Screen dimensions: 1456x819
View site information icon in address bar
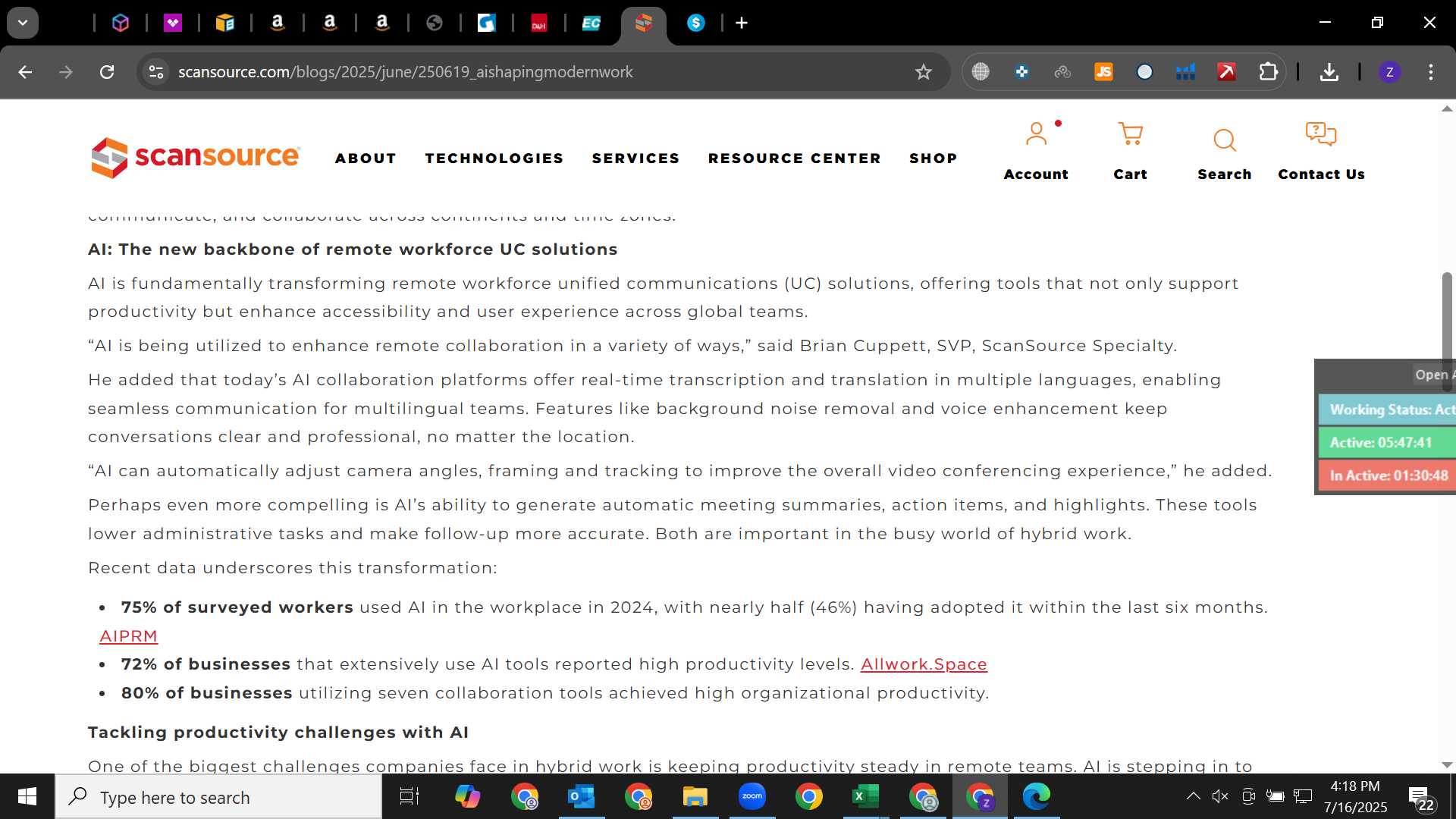point(155,72)
